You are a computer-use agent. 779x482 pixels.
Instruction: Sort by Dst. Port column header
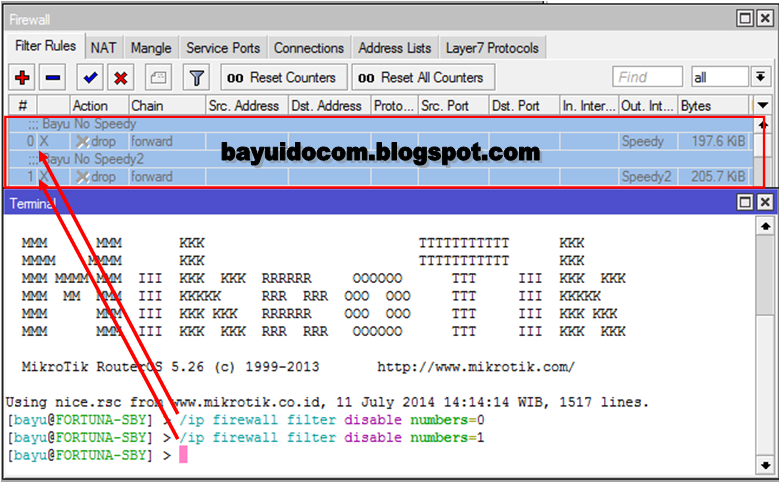tap(524, 106)
